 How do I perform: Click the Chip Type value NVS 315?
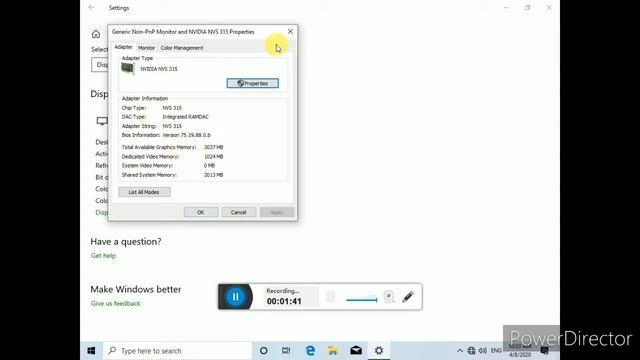click(x=172, y=108)
